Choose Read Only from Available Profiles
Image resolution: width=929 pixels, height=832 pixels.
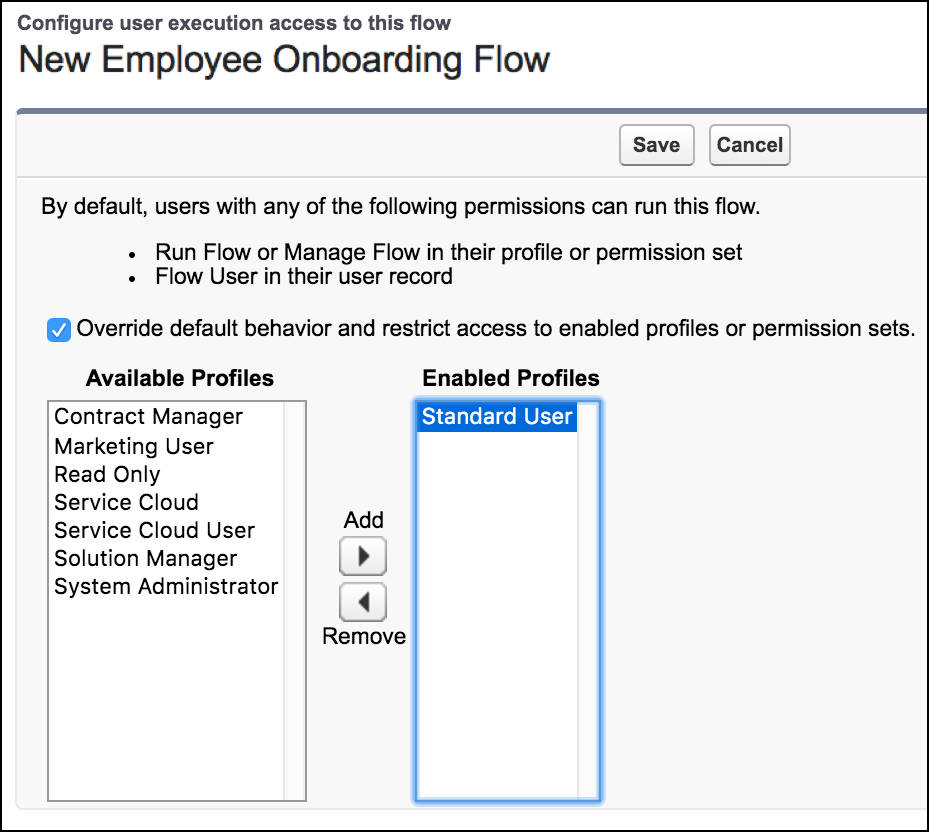click(x=107, y=474)
